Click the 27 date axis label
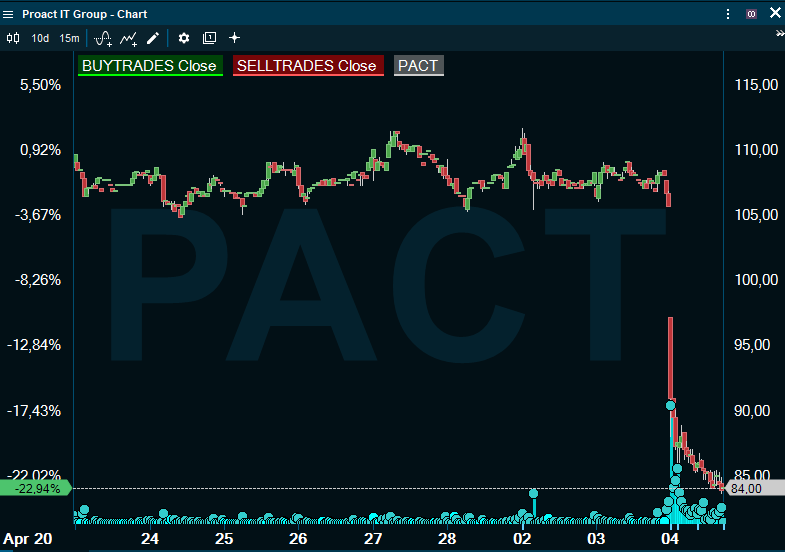This screenshot has width=785, height=552. 372,539
